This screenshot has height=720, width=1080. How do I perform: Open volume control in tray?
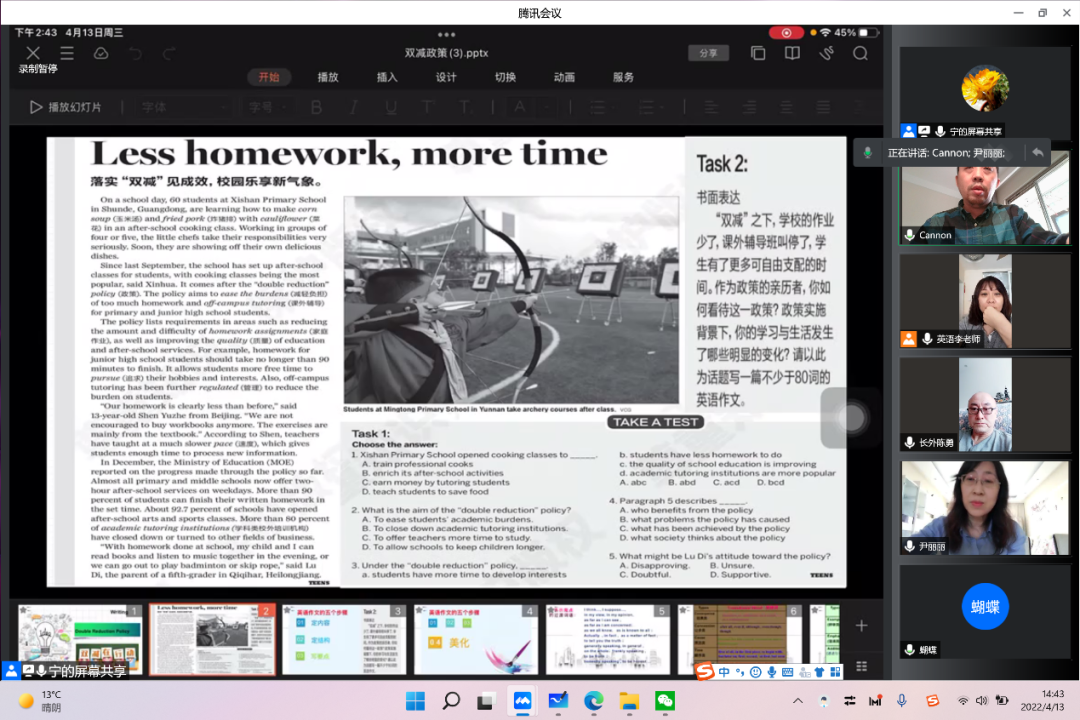click(x=982, y=701)
